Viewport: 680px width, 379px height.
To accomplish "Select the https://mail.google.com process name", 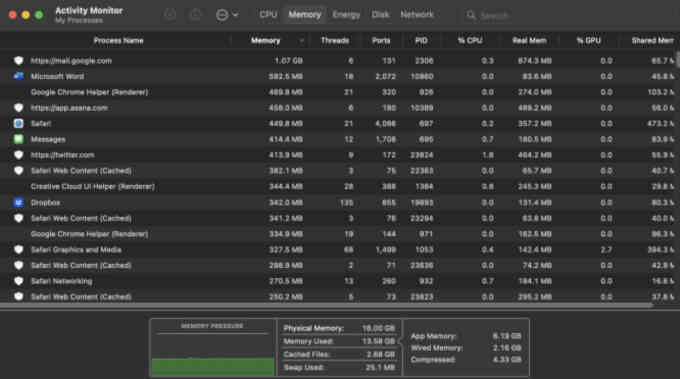I will 71,61.
